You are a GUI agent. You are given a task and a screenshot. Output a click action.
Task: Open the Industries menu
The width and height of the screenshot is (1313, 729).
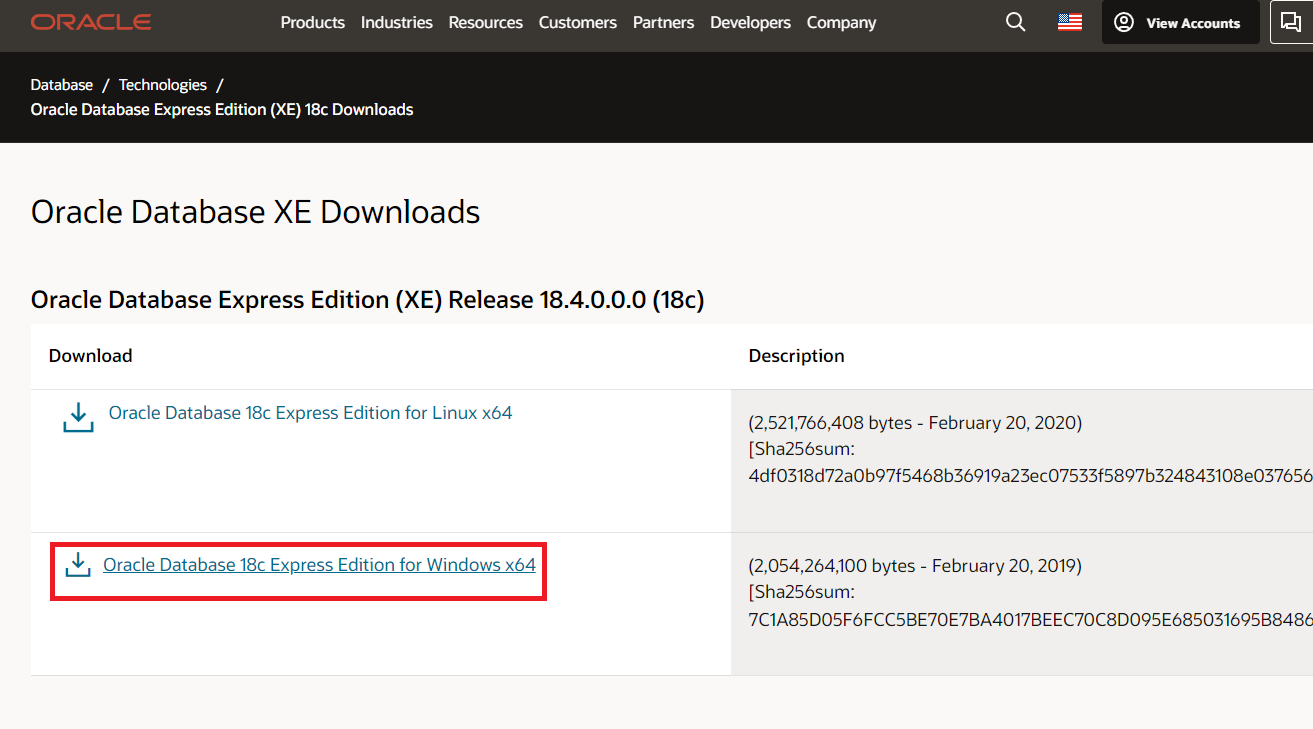[397, 22]
